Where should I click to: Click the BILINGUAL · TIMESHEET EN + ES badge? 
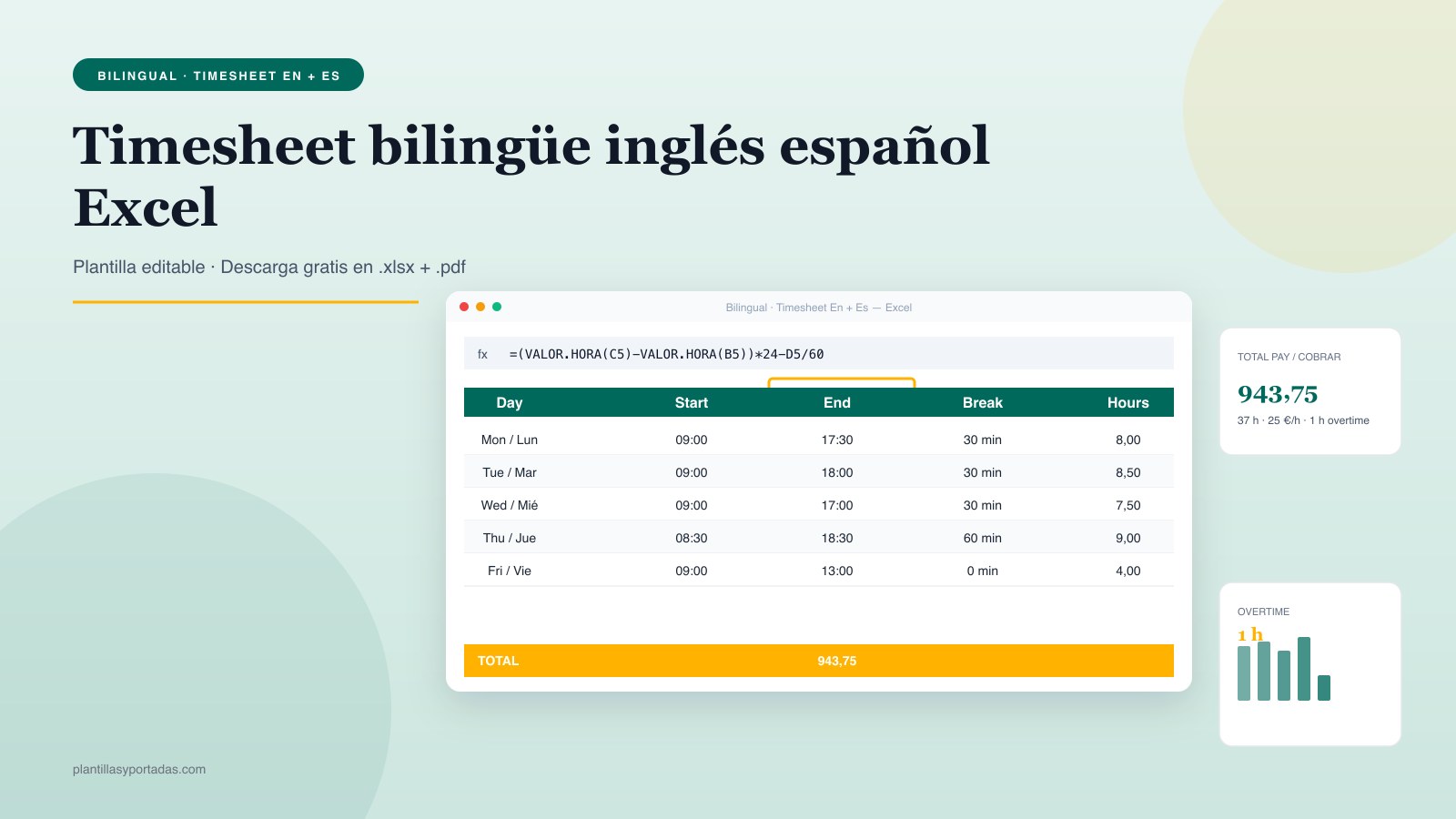coord(218,75)
